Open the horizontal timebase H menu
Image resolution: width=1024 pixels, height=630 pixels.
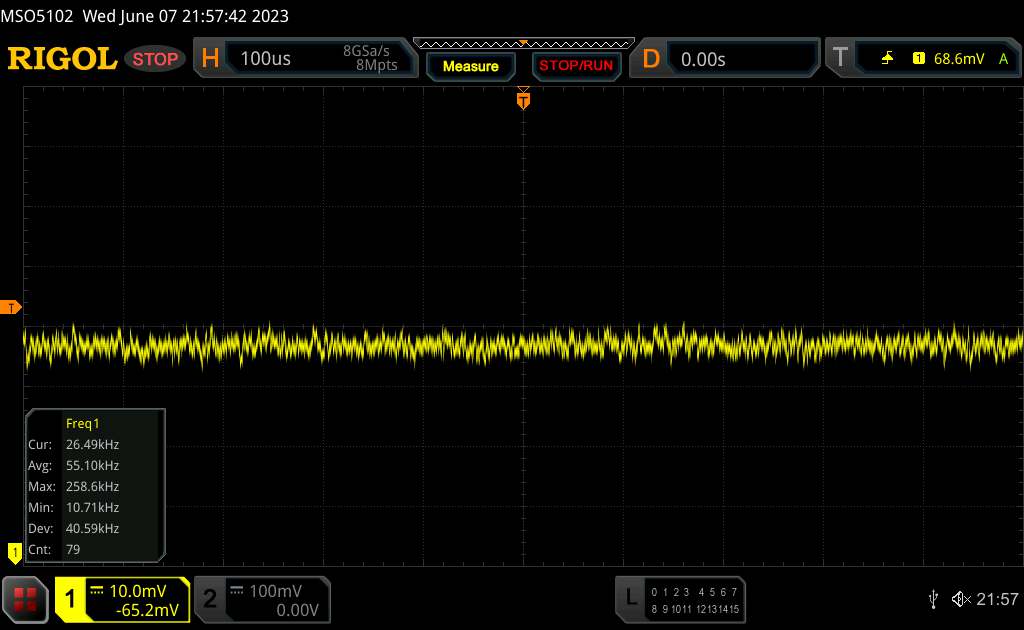[x=210, y=59]
